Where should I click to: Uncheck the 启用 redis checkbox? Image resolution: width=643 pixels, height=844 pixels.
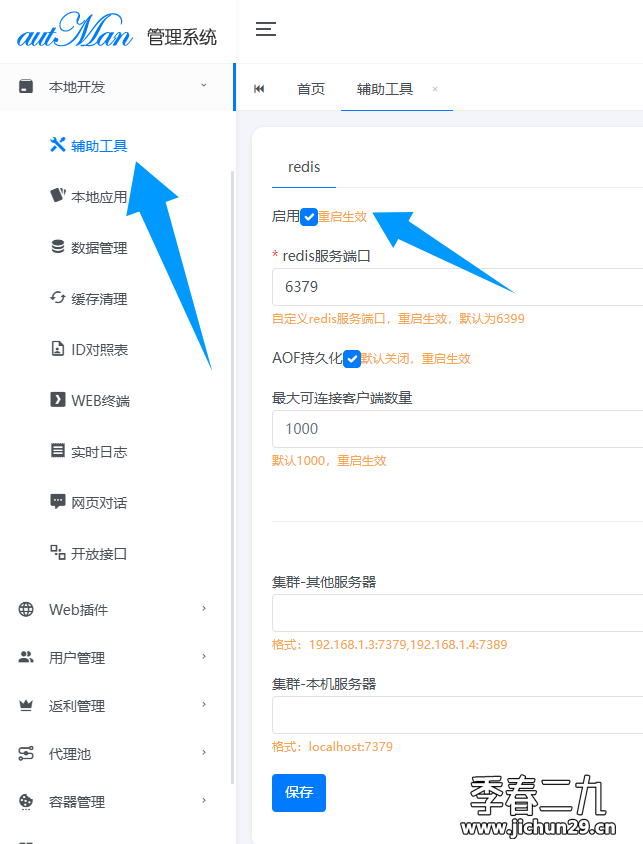309,217
